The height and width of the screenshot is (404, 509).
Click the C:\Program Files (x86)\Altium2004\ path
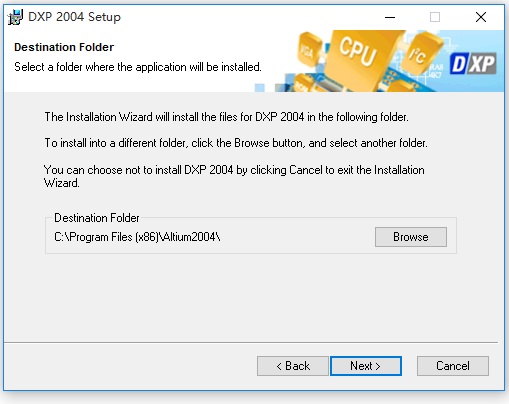tap(137, 237)
